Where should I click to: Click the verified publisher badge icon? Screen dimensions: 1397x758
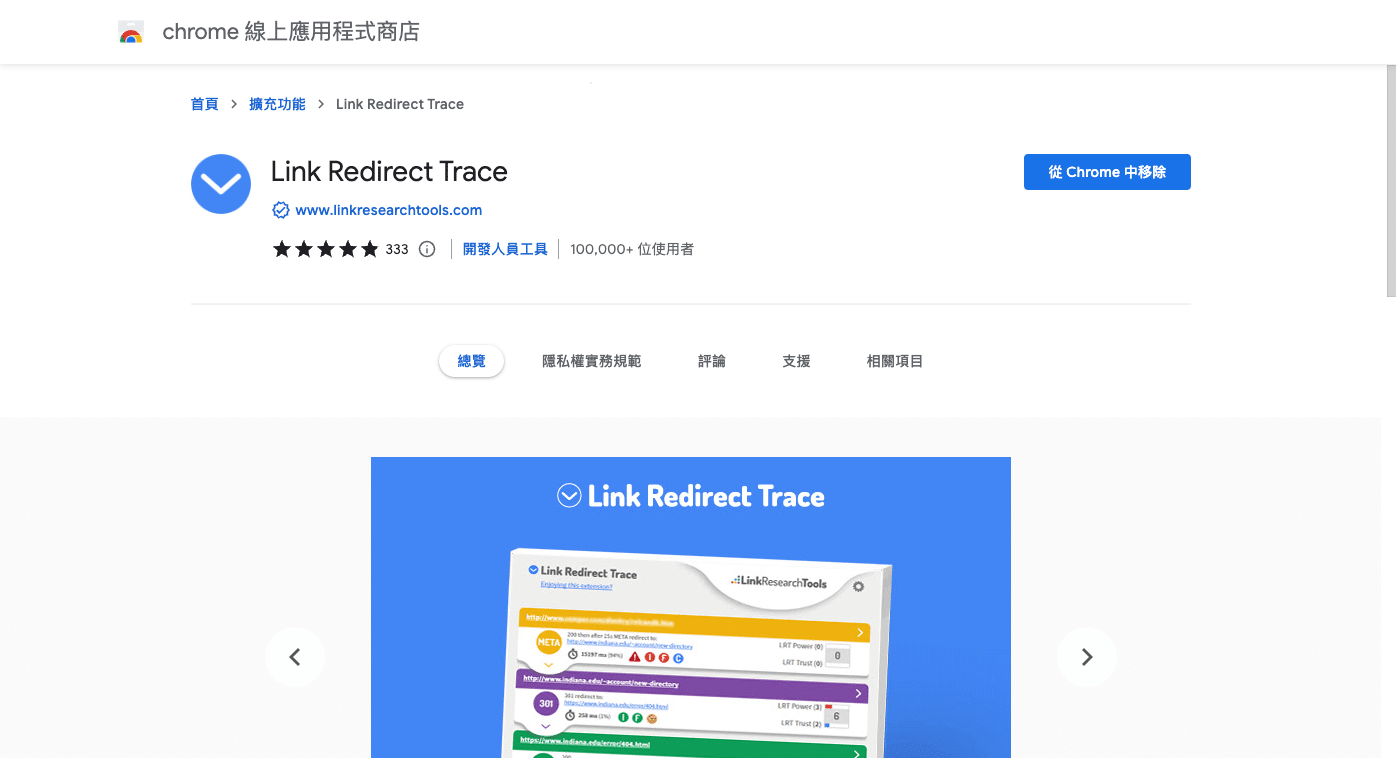[x=281, y=210]
